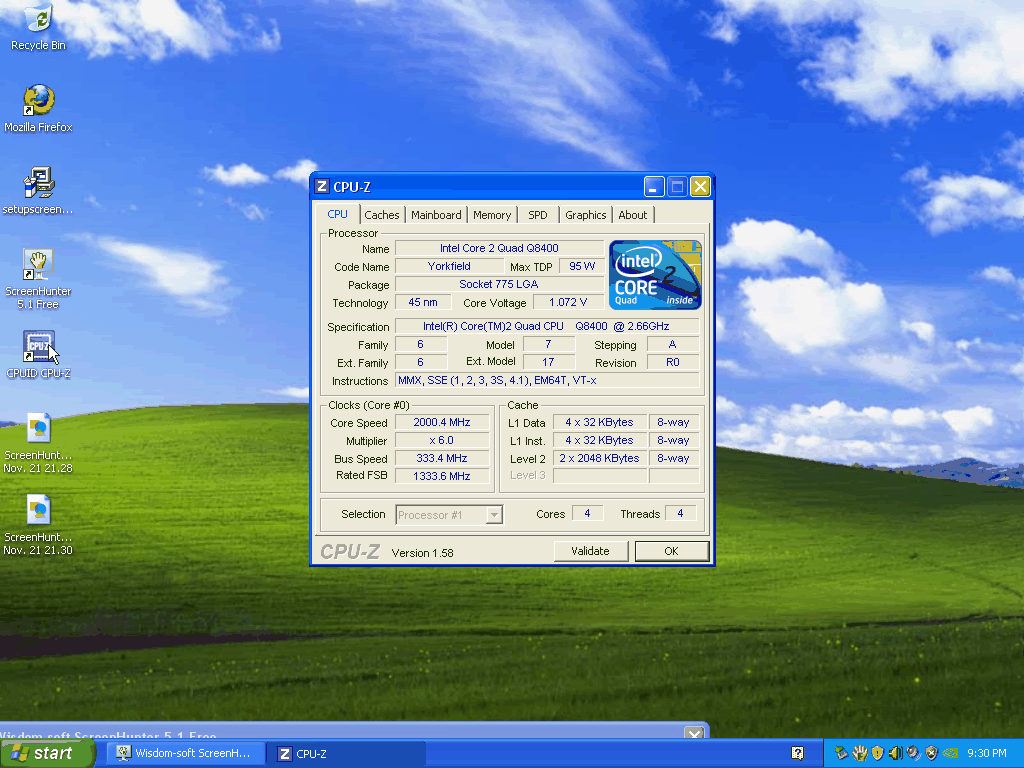Click the Version 1.58 label
The height and width of the screenshot is (768, 1024).
click(x=423, y=553)
